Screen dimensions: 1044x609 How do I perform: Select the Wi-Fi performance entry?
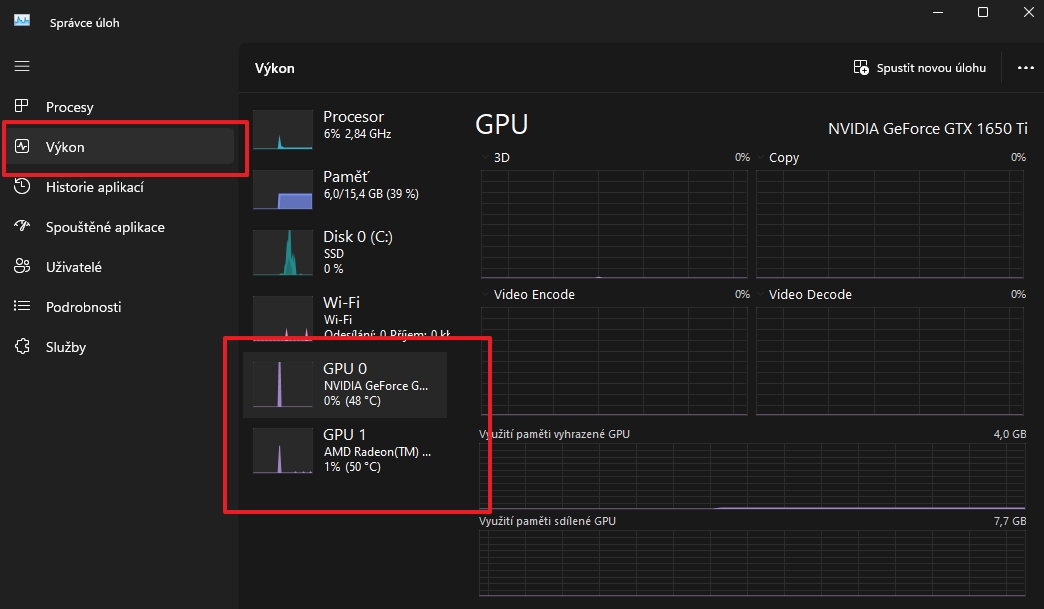[345, 315]
